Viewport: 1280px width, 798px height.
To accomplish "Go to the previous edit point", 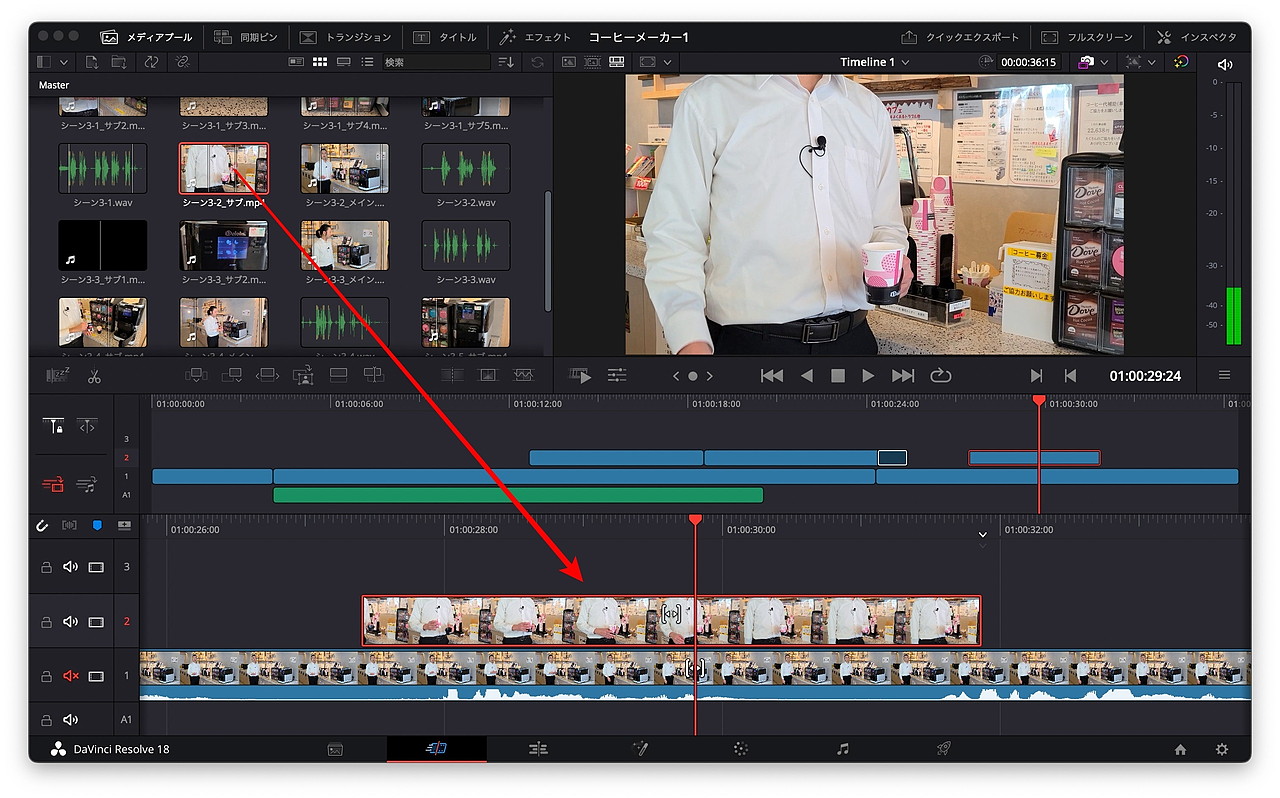I will tap(1070, 376).
